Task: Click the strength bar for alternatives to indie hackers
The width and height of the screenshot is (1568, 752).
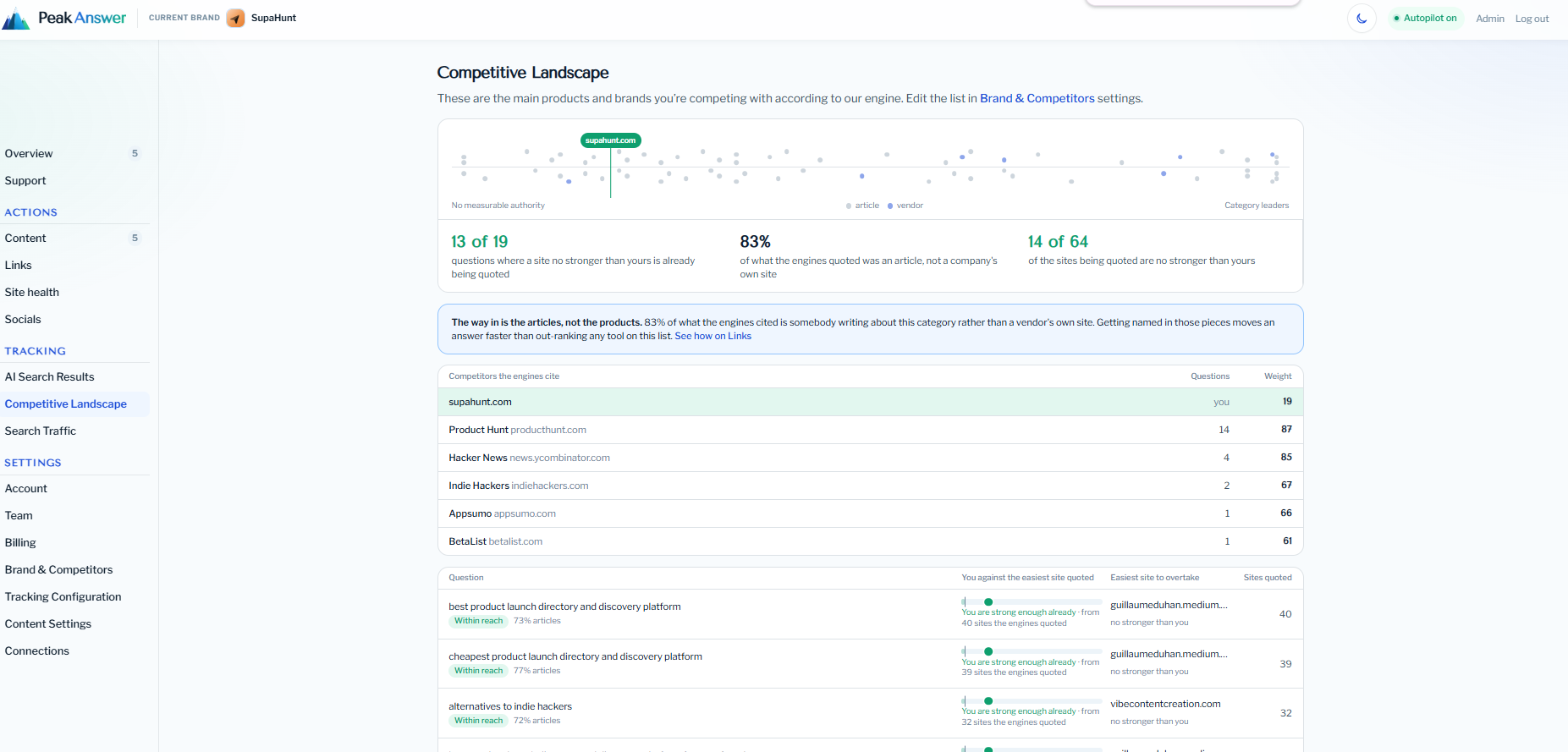Action: tap(1032, 701)
